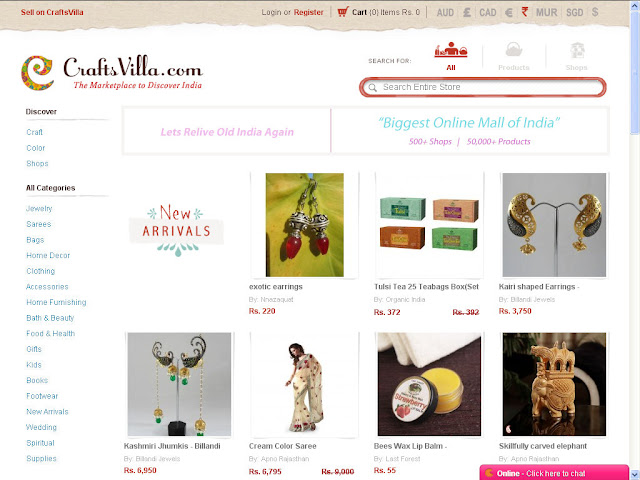Select the All search filter

451,56
